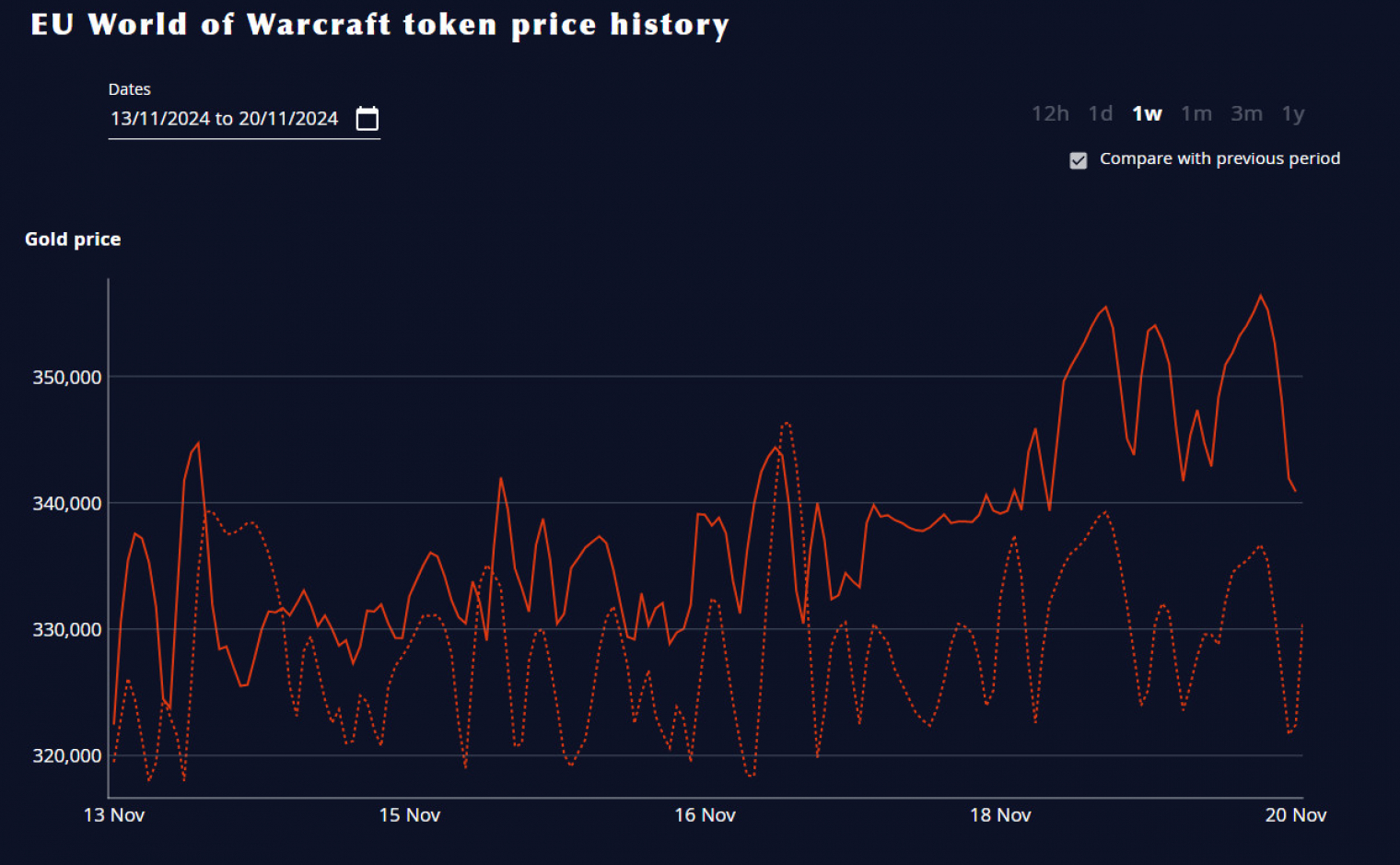Switch to the 12h time range
This screenshot has width=1400, height=865.
[x=1050, y=113]
